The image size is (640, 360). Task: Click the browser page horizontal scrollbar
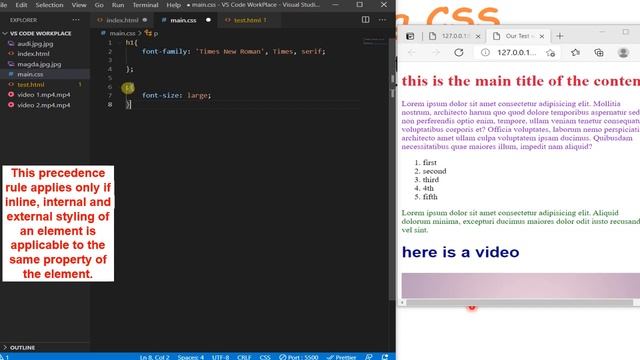tap(519, 302)
